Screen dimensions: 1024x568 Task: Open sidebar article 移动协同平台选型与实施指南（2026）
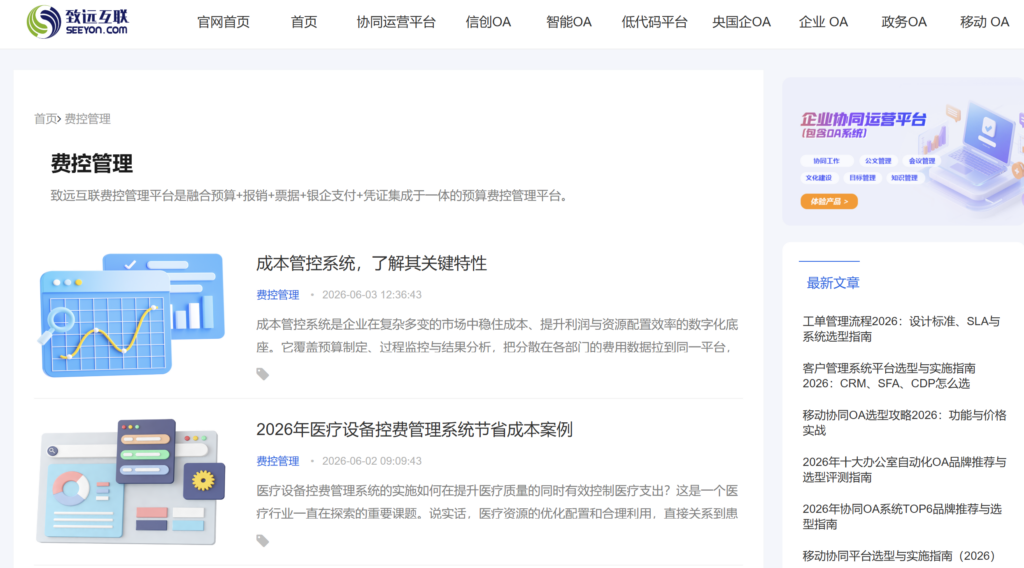899,556
